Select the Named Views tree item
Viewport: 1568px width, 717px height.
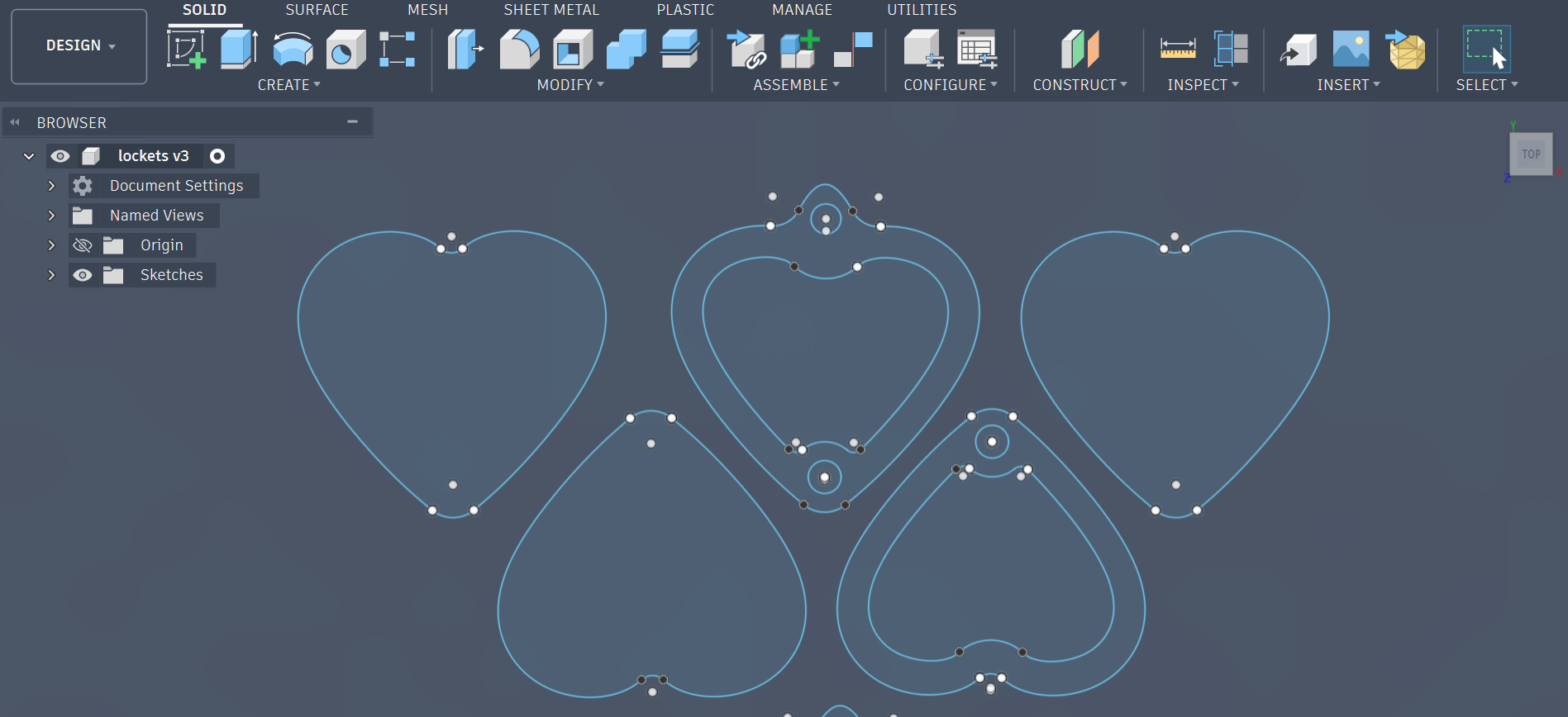coord(156,216)
